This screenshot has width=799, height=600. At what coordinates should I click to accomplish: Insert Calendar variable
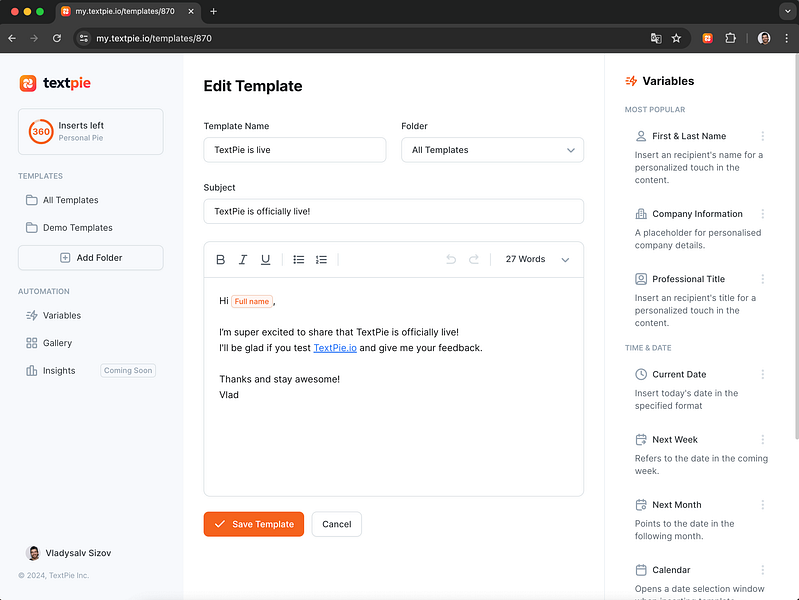click(x=671, y=570)
